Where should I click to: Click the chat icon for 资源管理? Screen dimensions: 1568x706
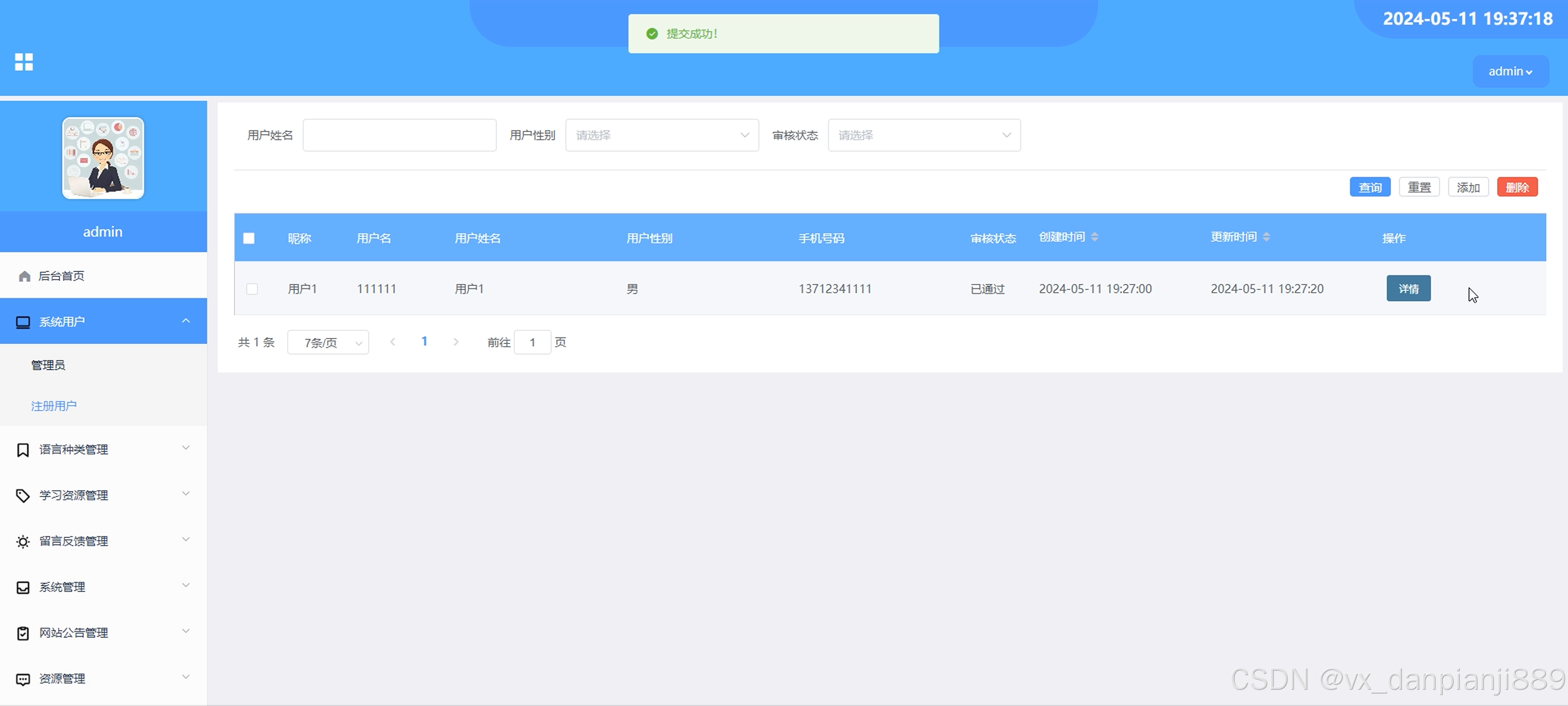[23, 679]
